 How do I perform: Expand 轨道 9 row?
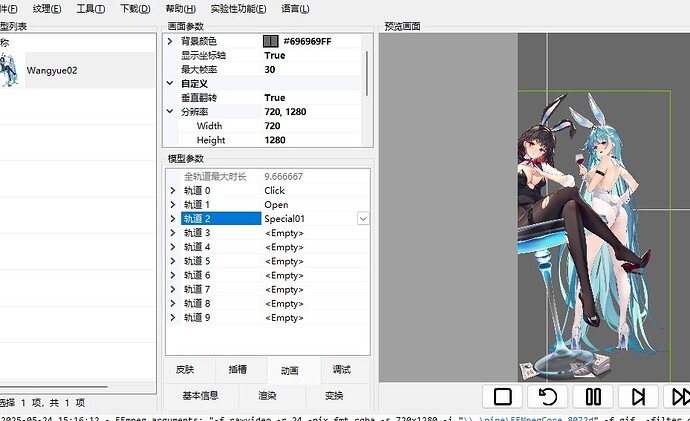172,317
